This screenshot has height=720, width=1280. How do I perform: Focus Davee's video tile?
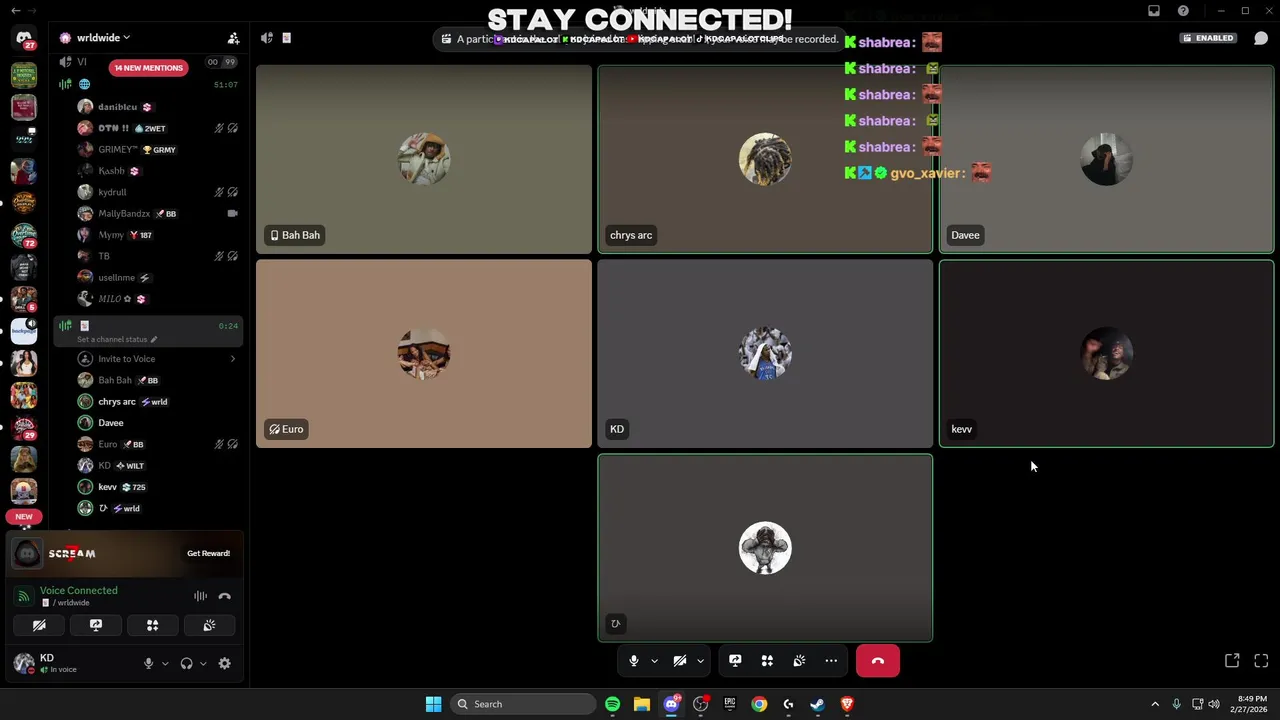pyautogui.click(x=1106, y=159)
